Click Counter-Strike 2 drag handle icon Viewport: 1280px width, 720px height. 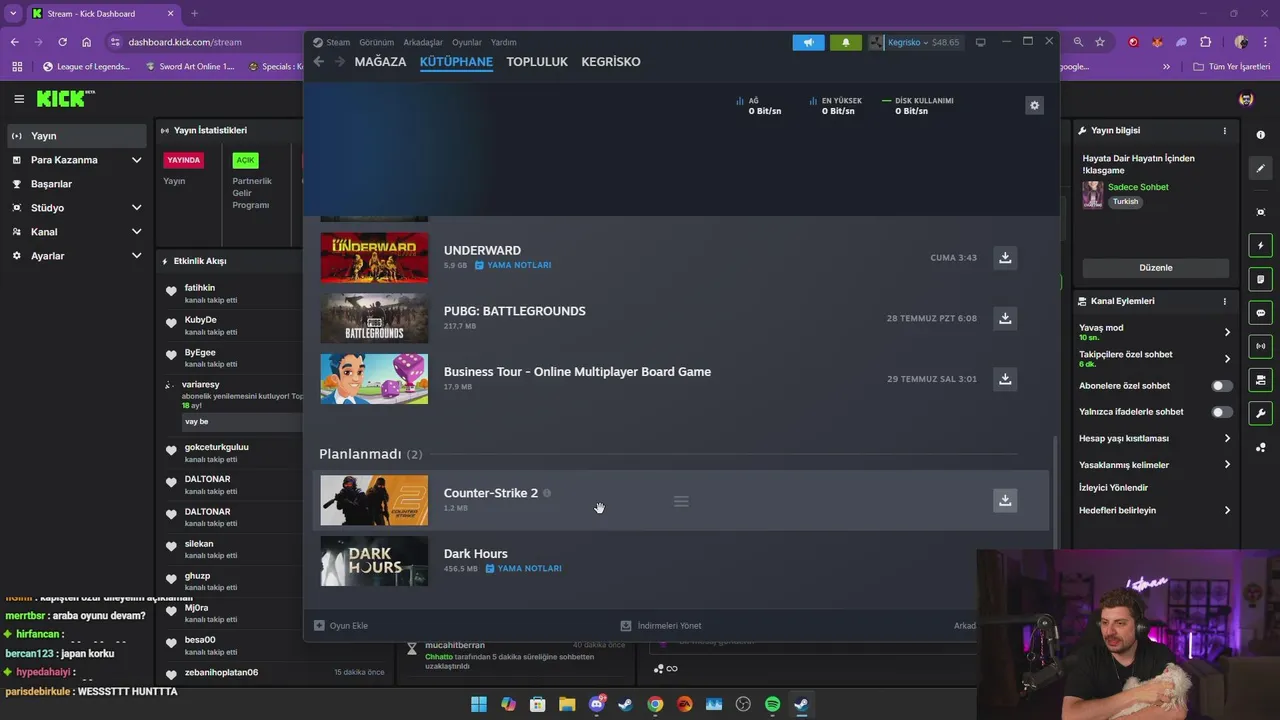coord(681,501)
